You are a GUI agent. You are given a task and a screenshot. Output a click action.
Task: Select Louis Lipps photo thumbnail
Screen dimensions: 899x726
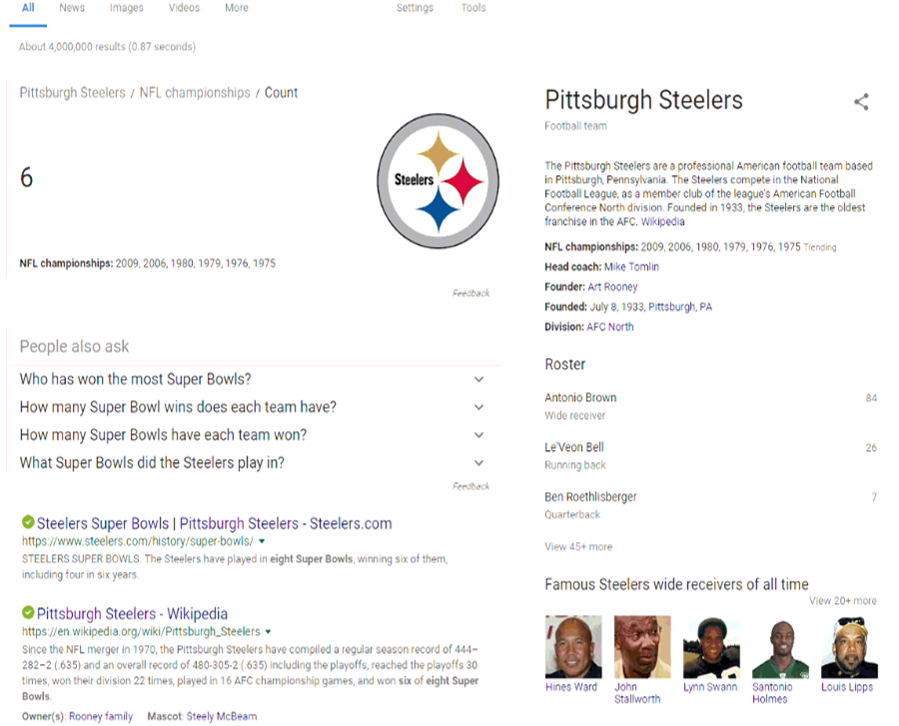click(x=848, y=647)
